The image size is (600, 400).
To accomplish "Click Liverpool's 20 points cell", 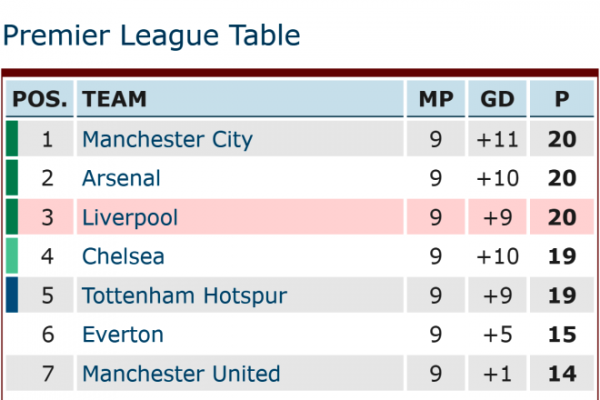I will coord(562,217).
